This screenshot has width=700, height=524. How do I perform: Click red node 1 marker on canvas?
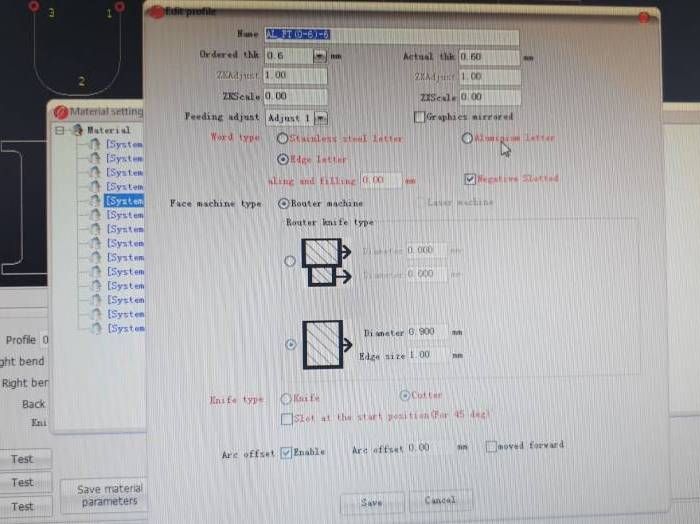pyautogui.click(x=119, y=6)
